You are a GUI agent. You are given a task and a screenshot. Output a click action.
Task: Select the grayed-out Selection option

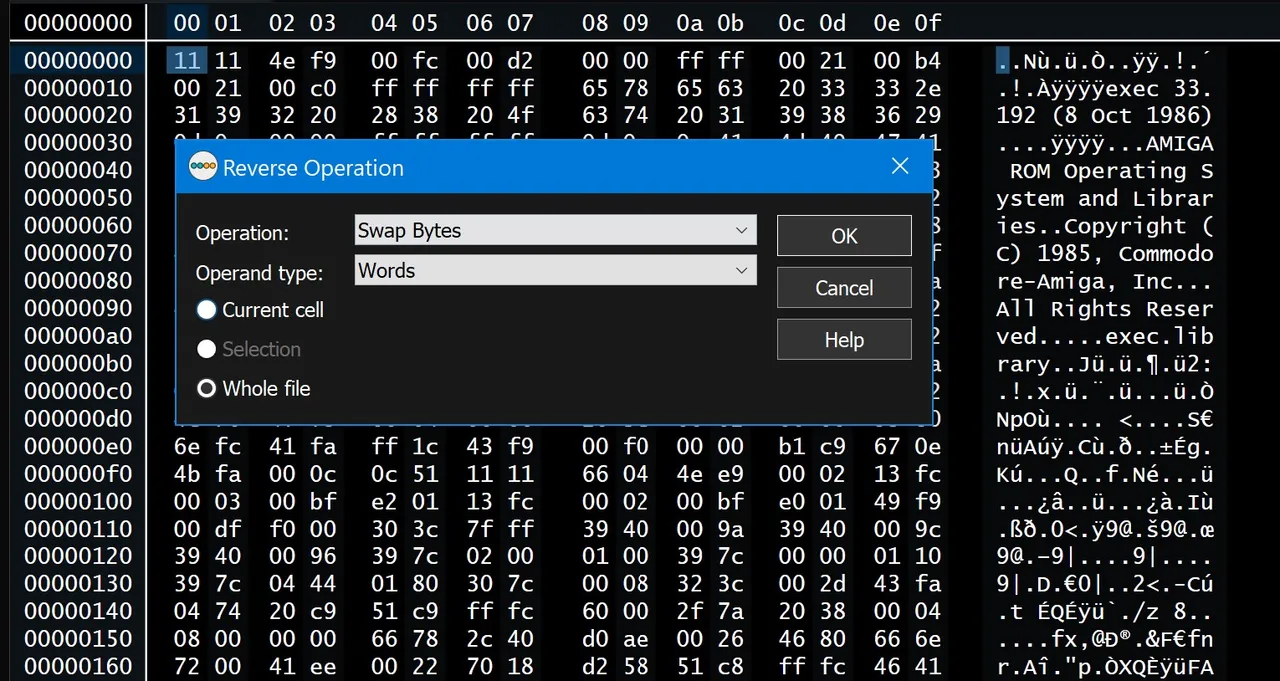[x=206, y=349]
